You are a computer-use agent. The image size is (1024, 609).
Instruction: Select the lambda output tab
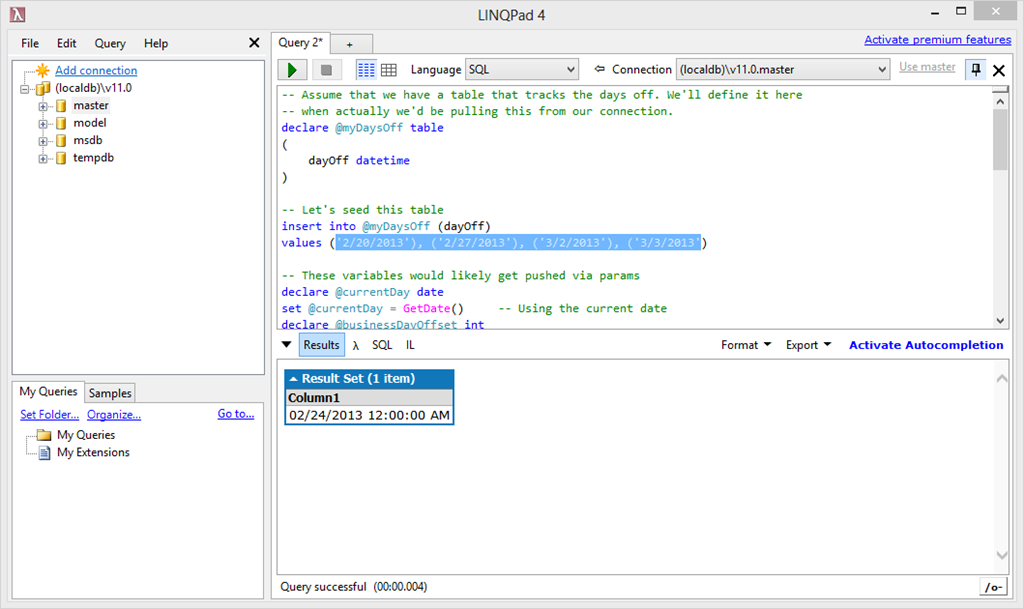point(355,345)
